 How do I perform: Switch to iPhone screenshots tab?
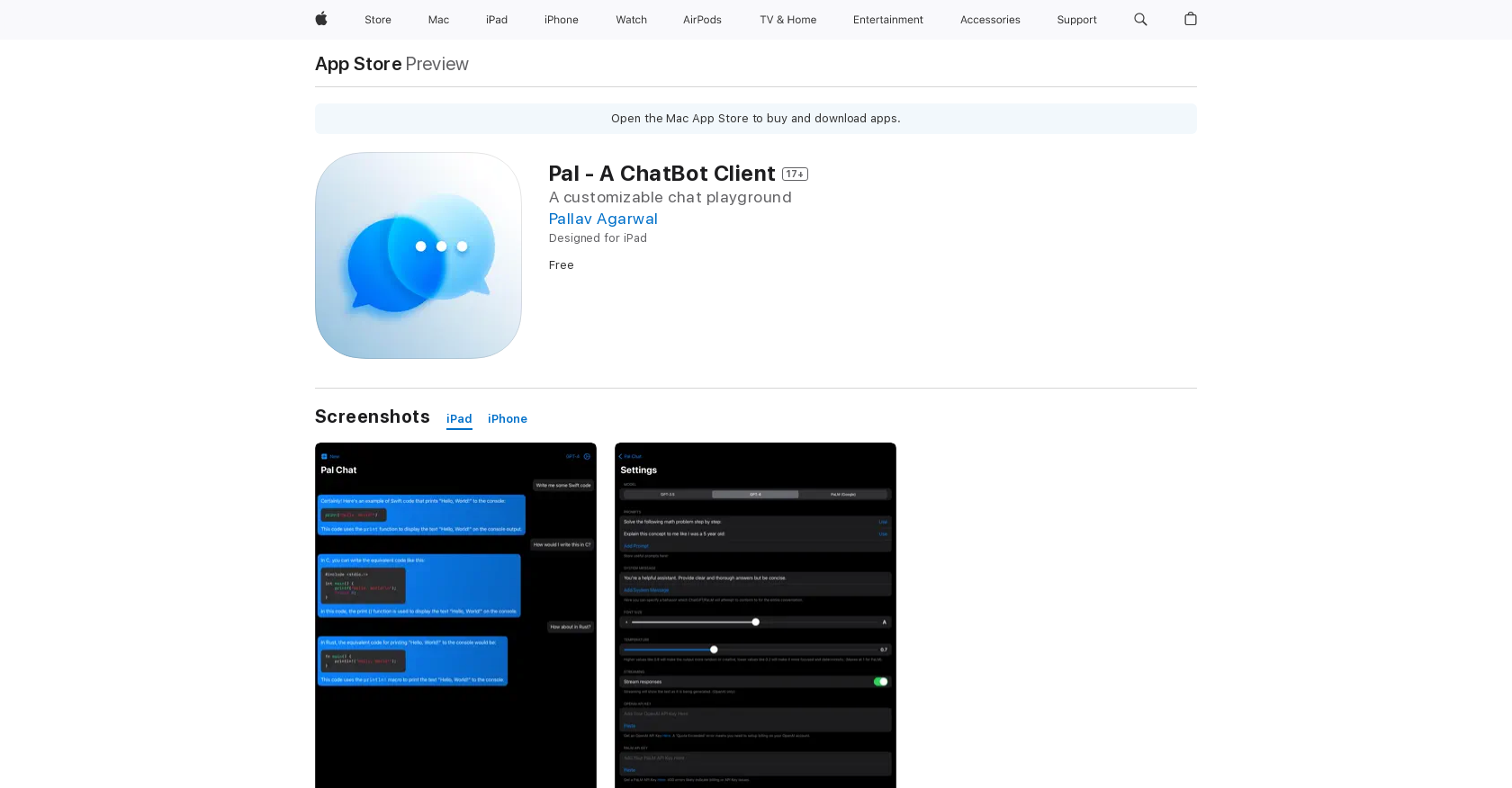pyautogui.click(x=508, y=419)
